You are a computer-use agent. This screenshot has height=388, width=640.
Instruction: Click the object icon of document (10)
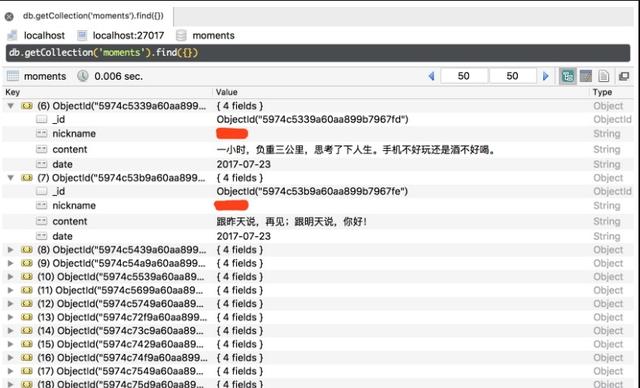[27, 277]
